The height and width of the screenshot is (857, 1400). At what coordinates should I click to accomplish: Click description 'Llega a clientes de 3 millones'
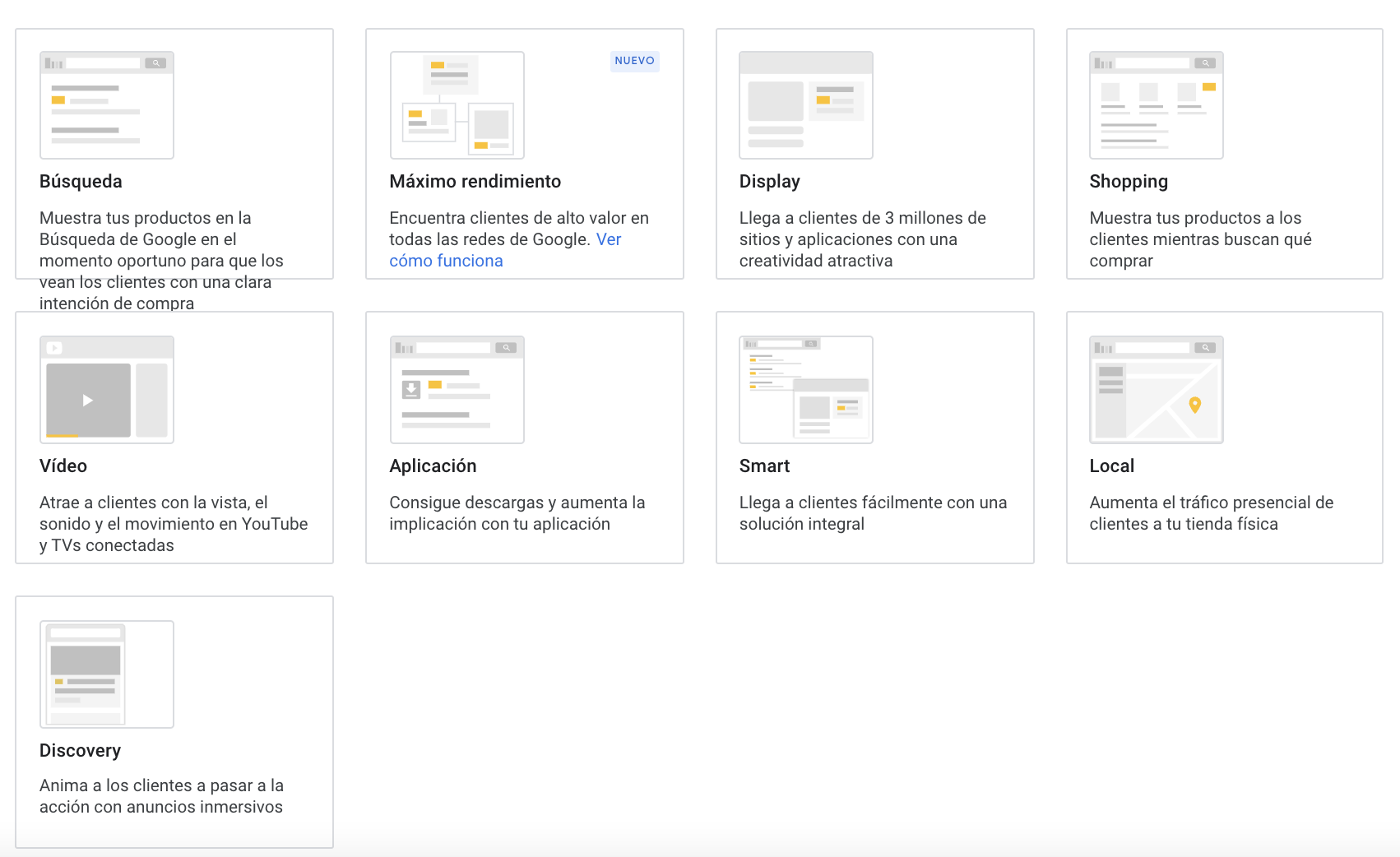[863, 239]
